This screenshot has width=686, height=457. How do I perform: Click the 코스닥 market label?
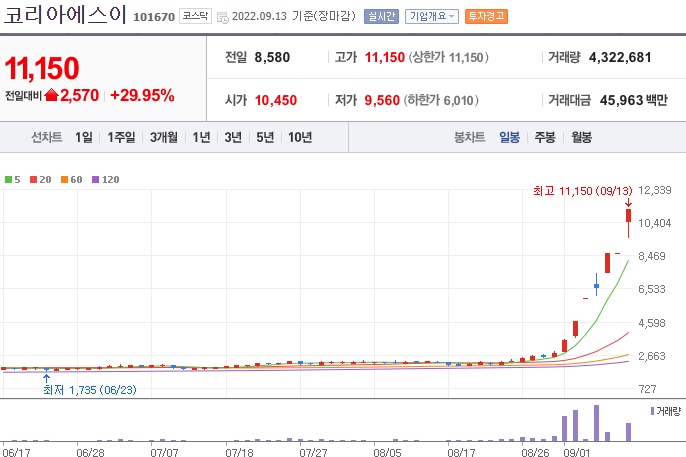click(x=195, y=16)
